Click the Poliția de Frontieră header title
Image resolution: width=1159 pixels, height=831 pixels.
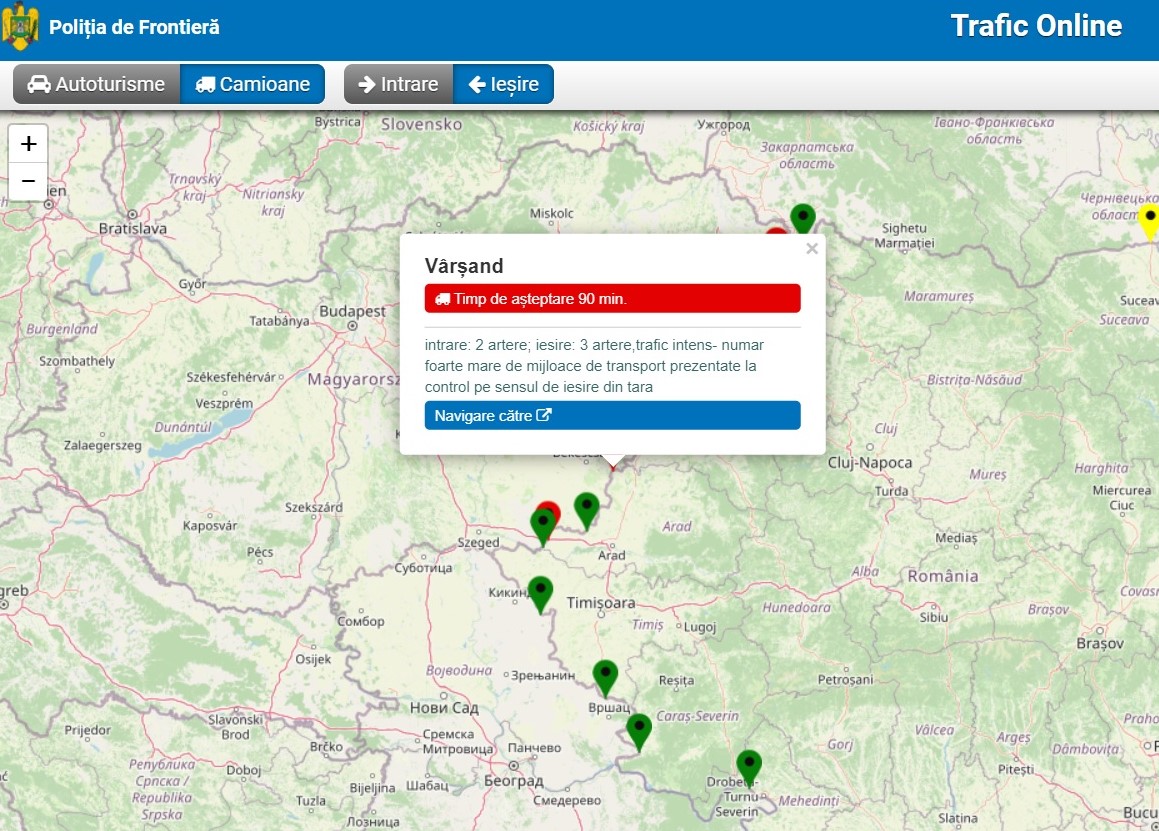click(x=134, y=27)
